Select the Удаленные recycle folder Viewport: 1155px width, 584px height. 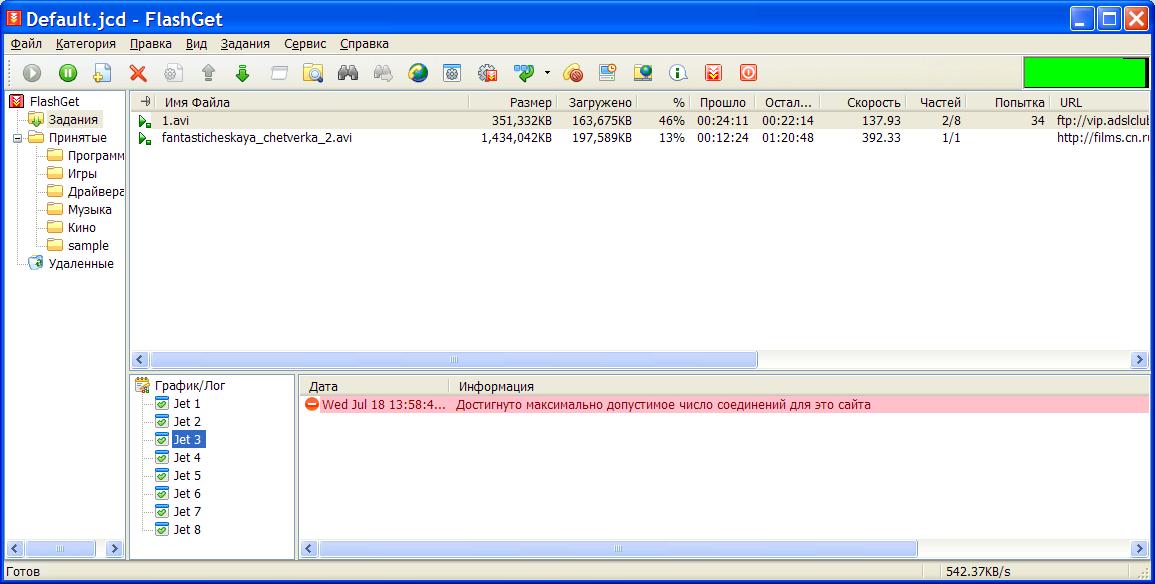(x=80, y=264)
